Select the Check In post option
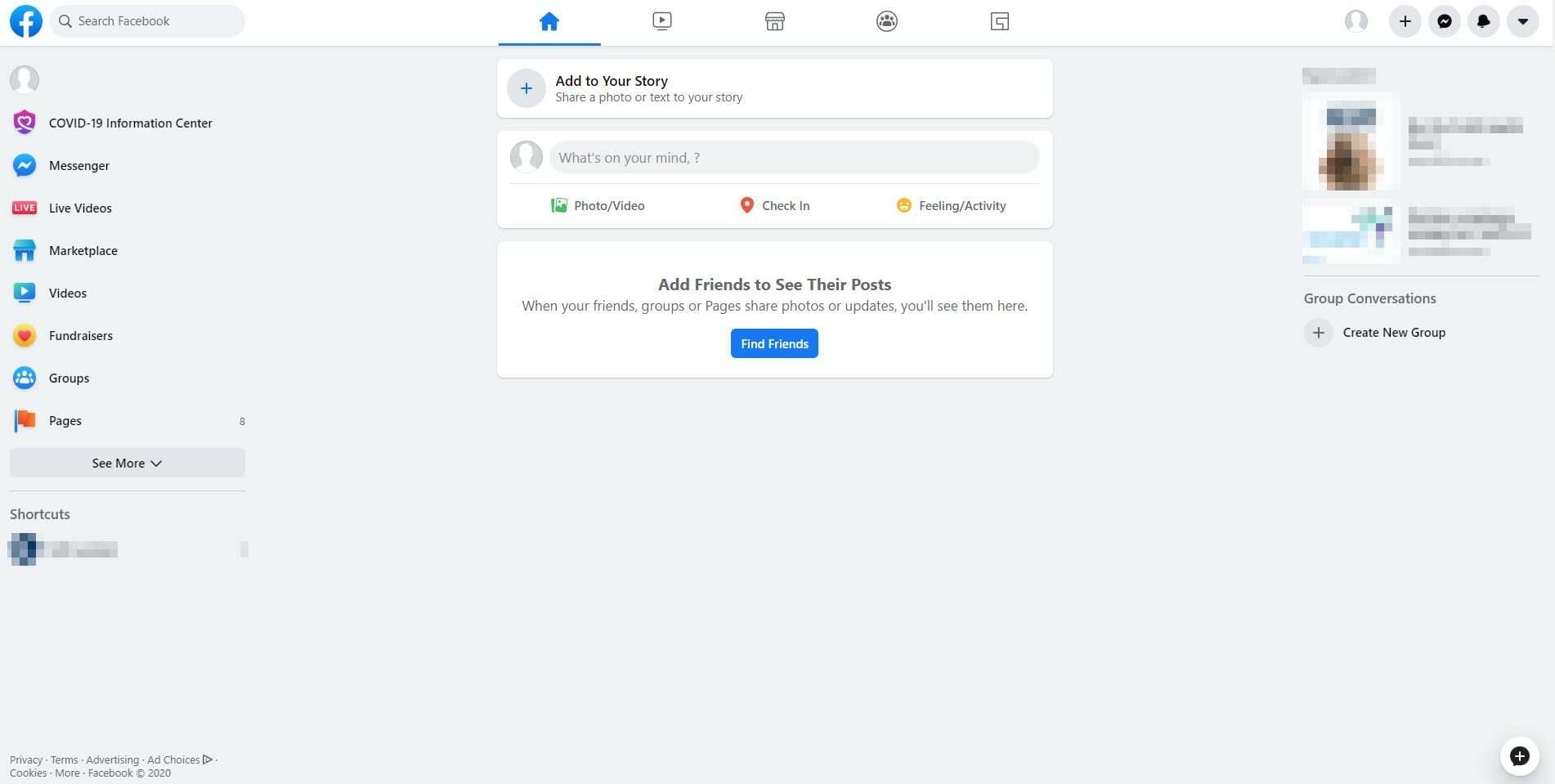Image resolution: width=1555 pixels, height=784 pixels. (773, 206)
